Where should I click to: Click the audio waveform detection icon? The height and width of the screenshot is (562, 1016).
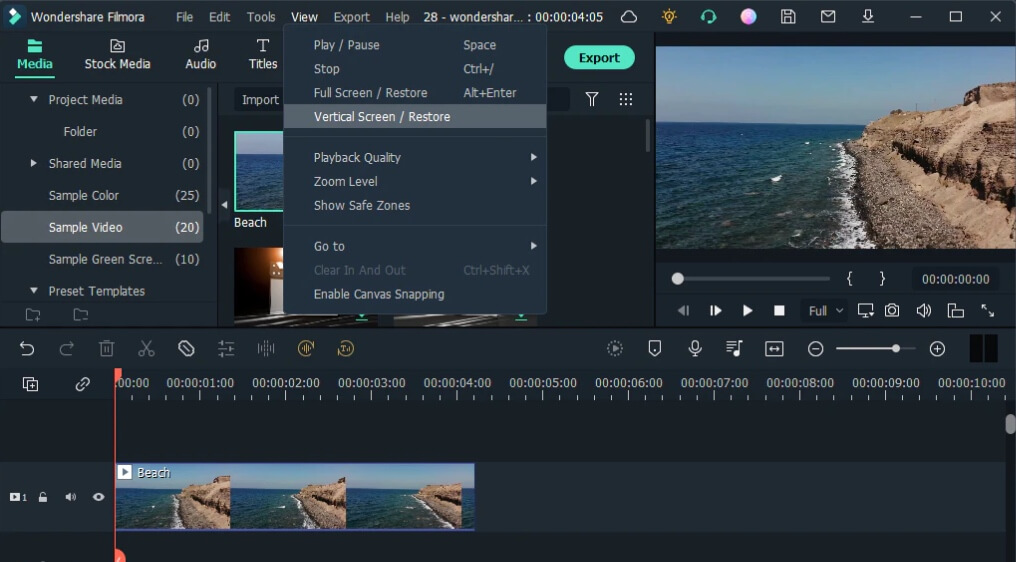click(266, 349)
